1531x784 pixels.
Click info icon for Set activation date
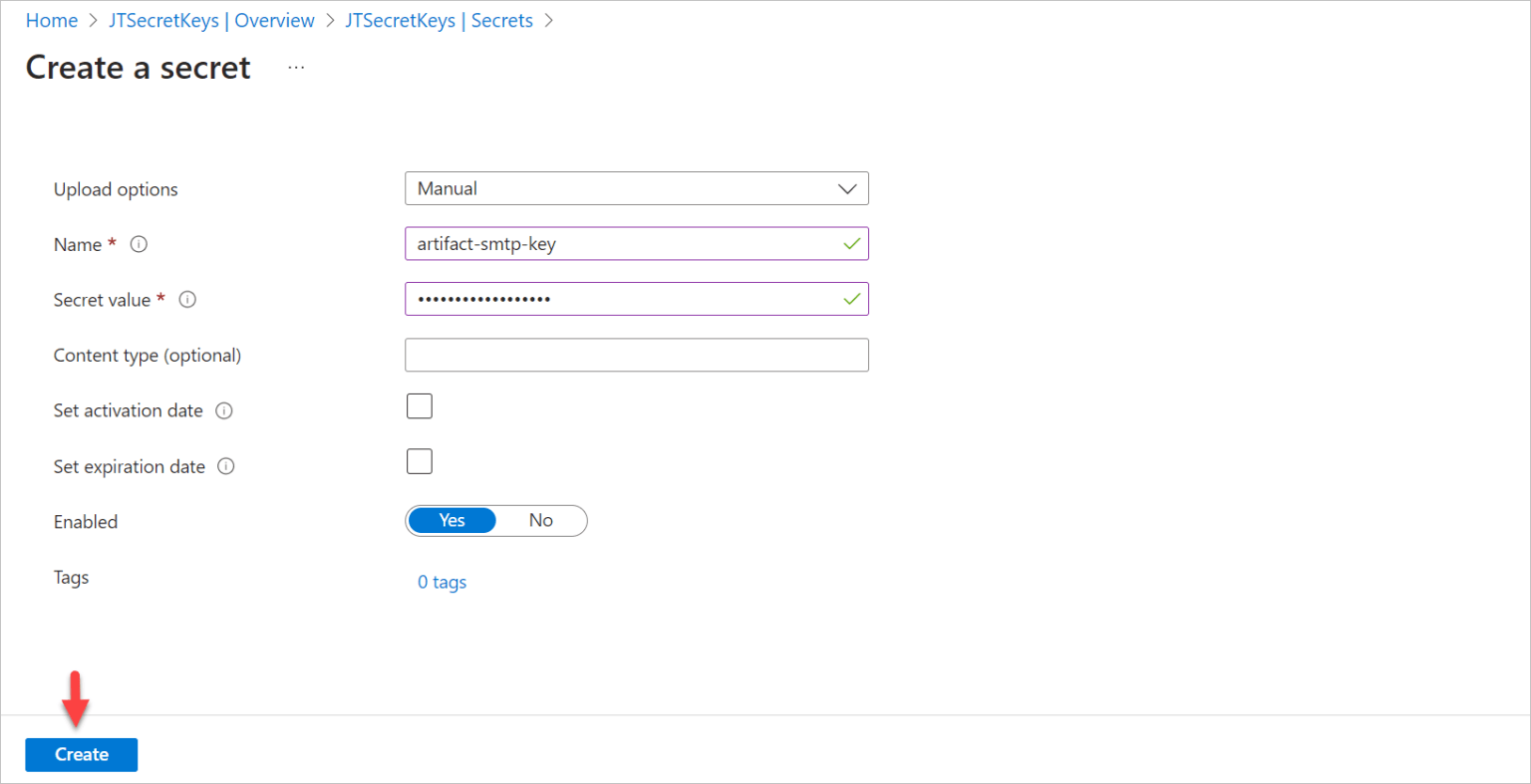224,410
